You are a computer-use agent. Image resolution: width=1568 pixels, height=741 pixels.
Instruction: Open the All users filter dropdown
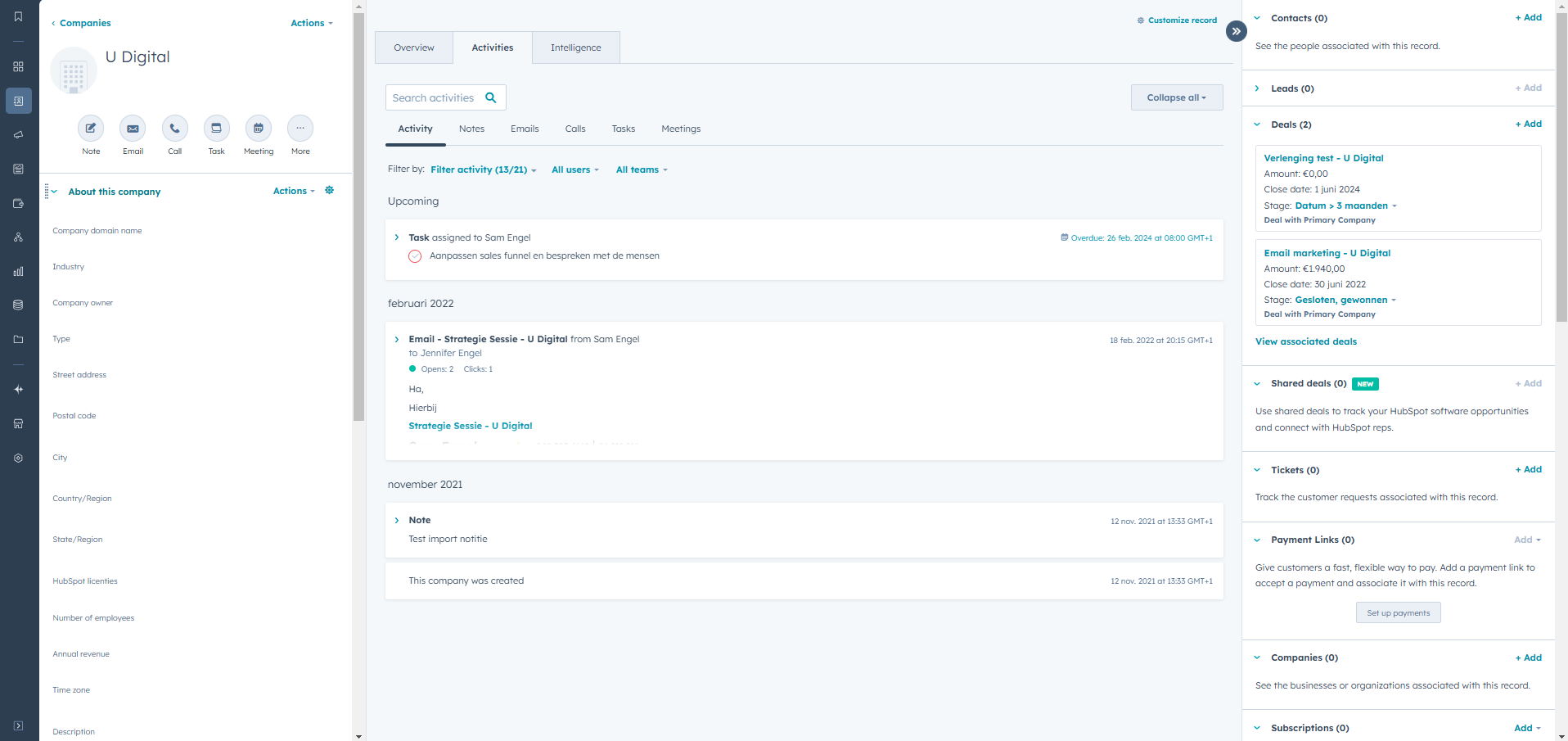575,169
